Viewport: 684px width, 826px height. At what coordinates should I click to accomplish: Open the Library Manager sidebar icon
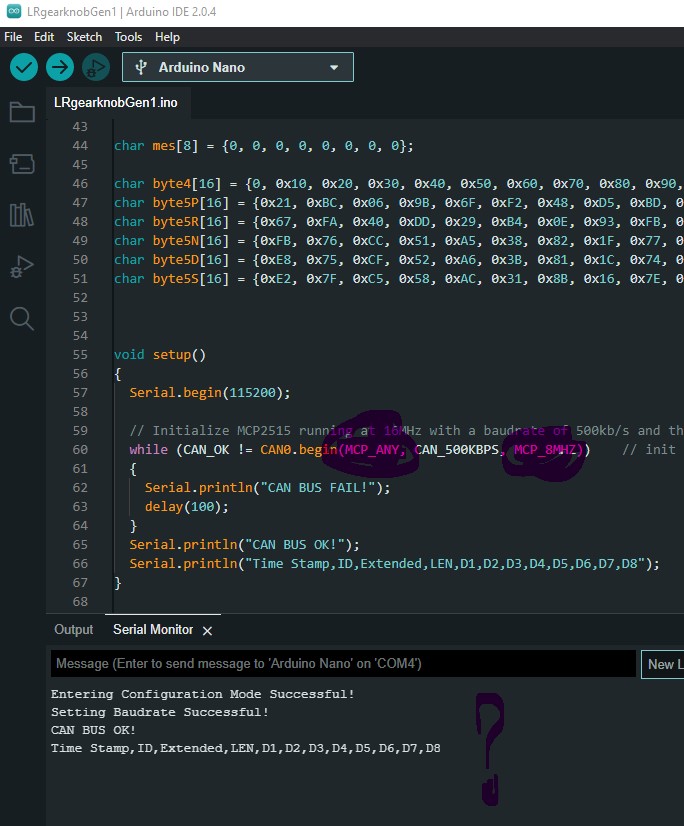point(21,215)
